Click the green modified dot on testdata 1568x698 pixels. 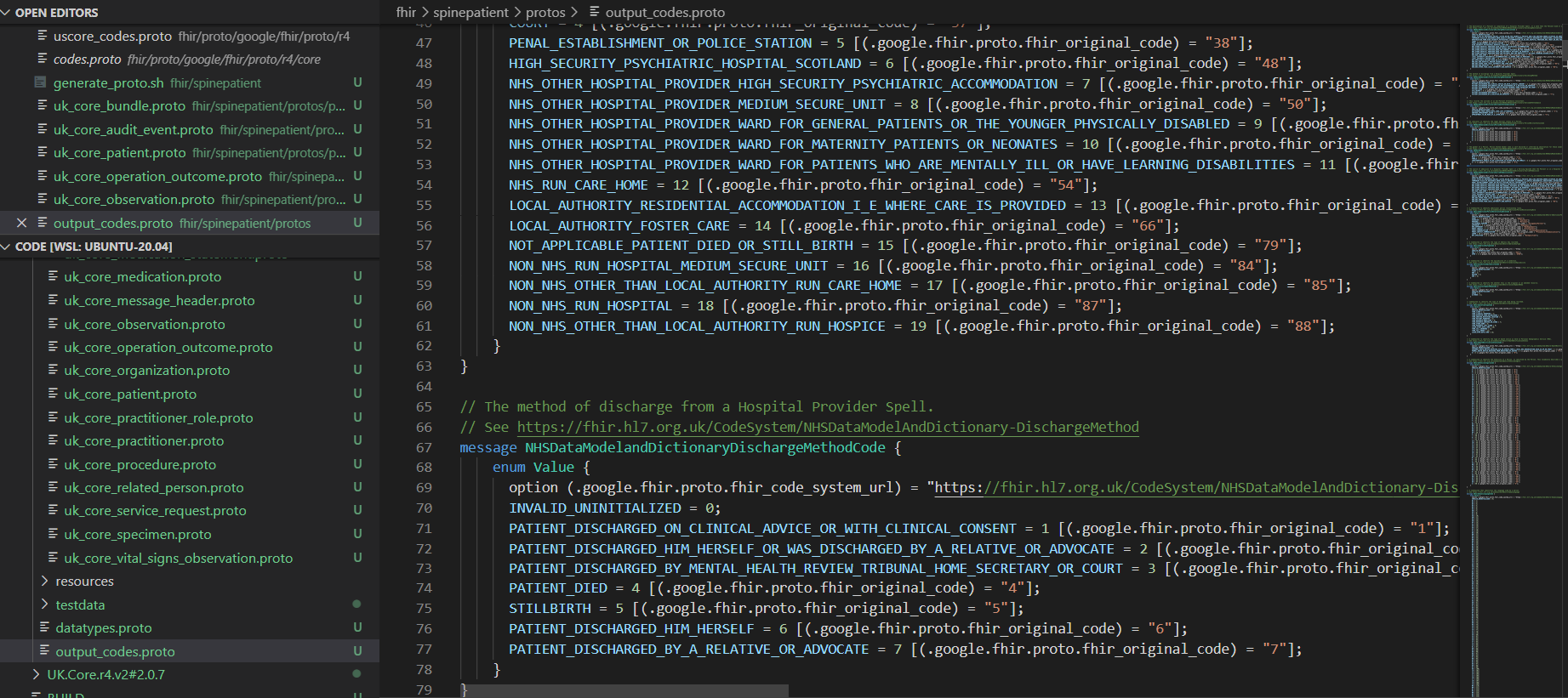pyautogui.click(x=356, y=604)
